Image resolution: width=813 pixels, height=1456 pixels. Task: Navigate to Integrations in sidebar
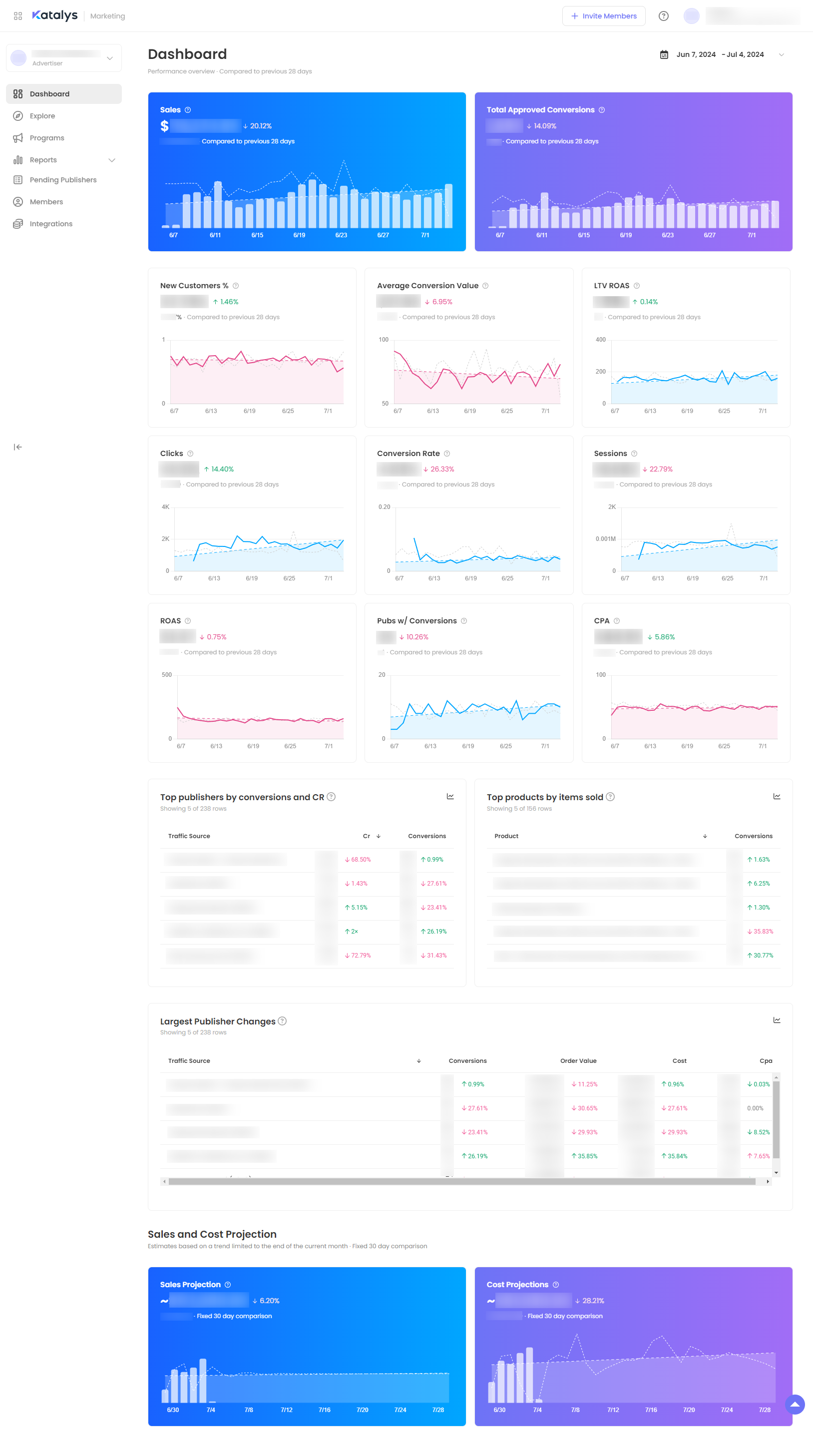point(51,224)
